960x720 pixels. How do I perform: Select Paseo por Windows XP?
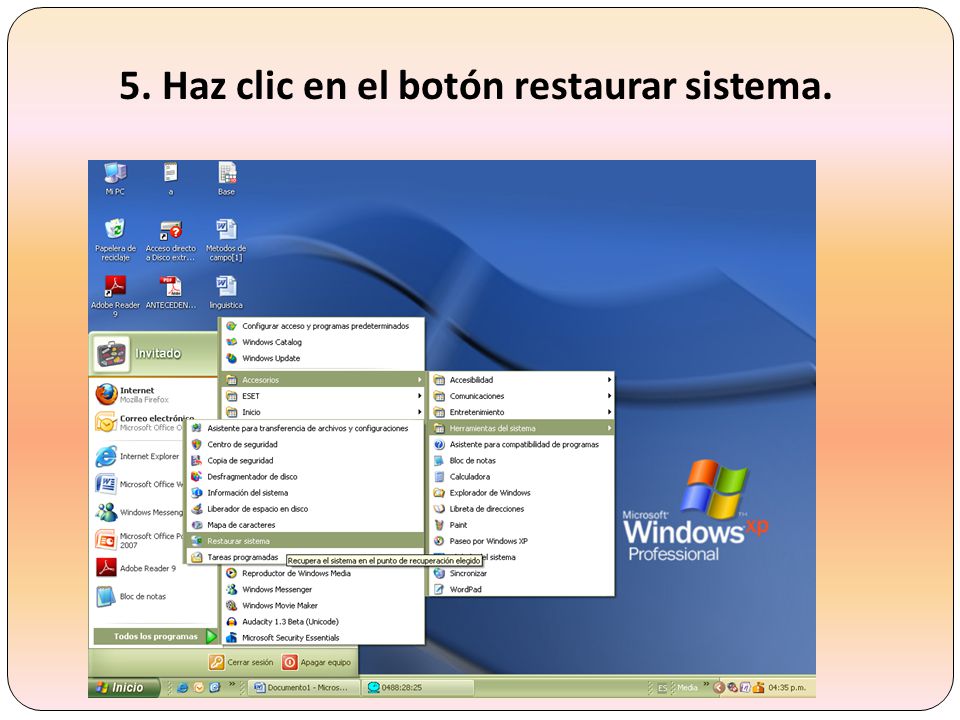tap(520, 541)
